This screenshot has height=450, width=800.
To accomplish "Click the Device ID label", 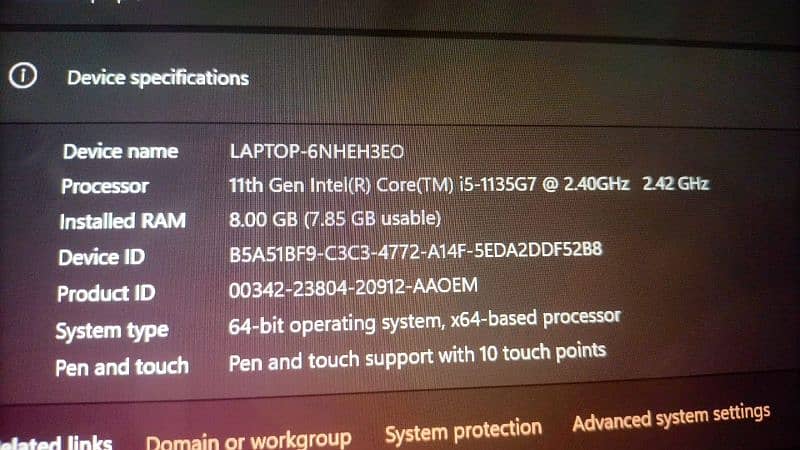I will coord(102,257).
